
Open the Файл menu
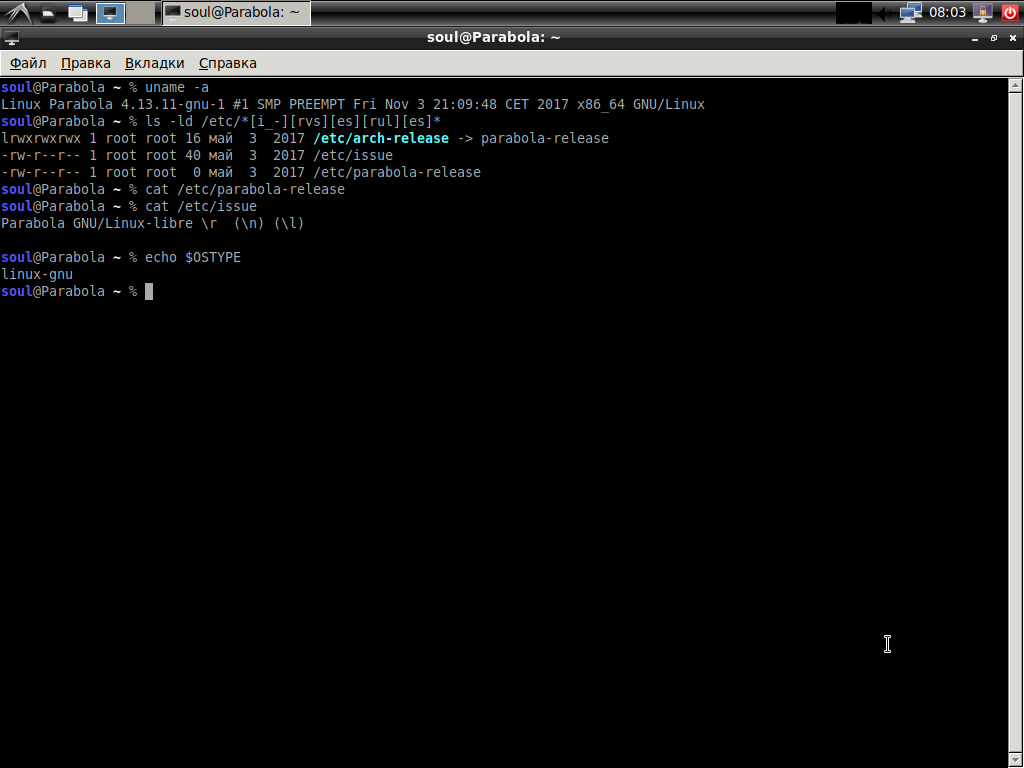point(28,63)
